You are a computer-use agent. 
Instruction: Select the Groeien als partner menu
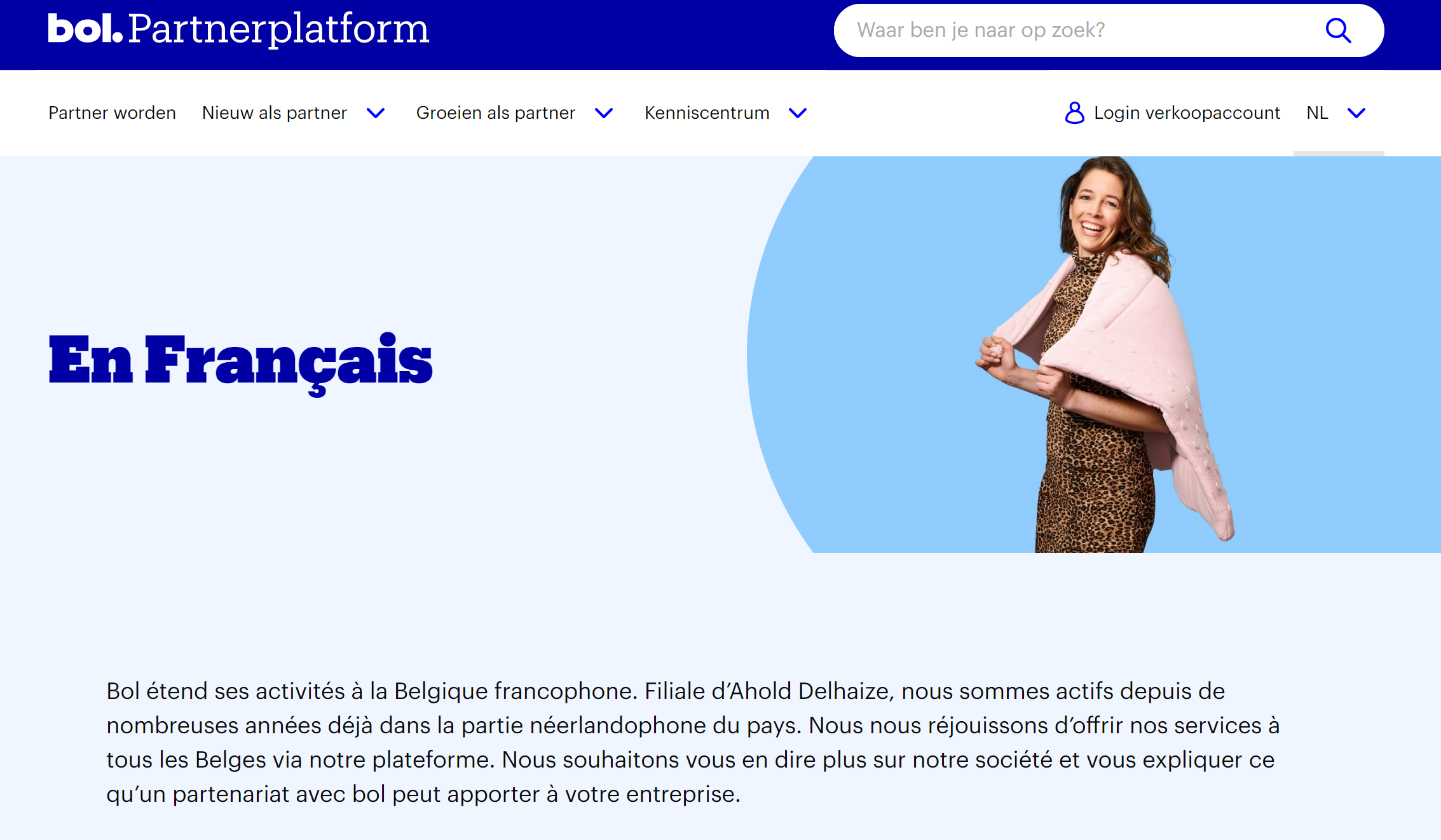(496, 113)
